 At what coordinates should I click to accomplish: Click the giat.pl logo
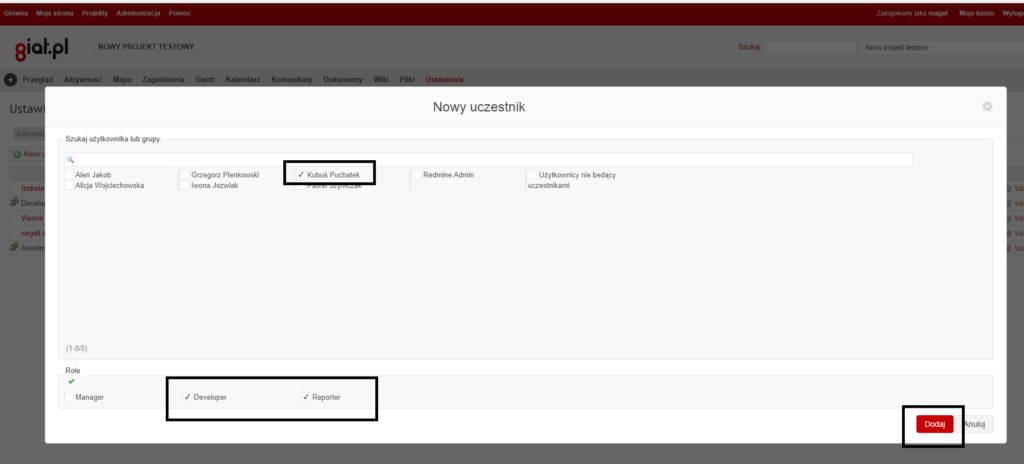click(41, 48)
